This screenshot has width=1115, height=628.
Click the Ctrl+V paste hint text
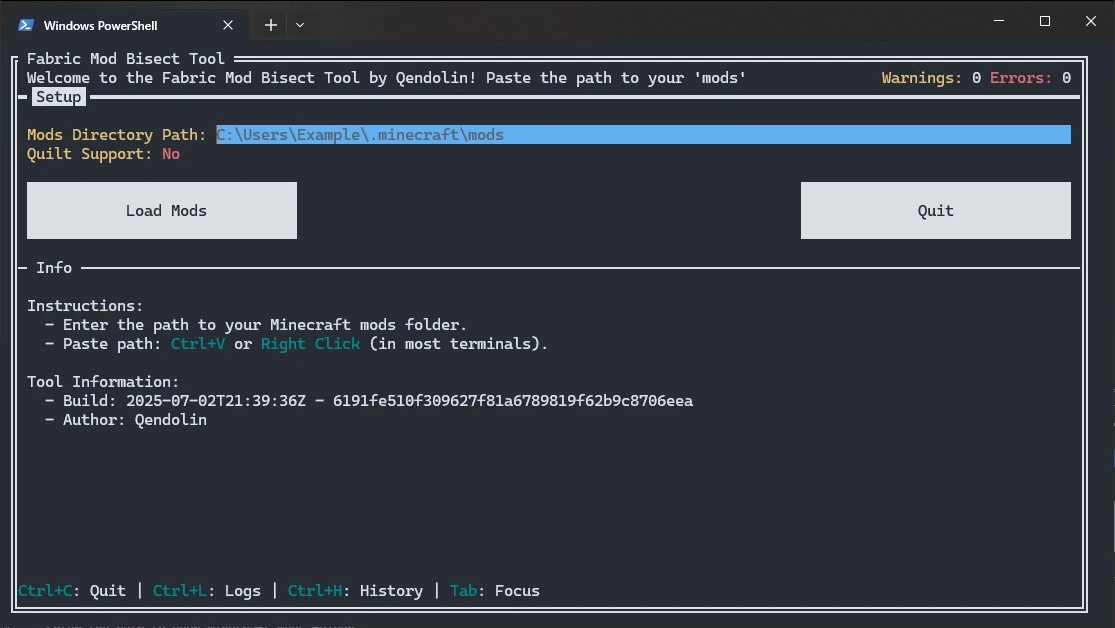pos(198,344)
